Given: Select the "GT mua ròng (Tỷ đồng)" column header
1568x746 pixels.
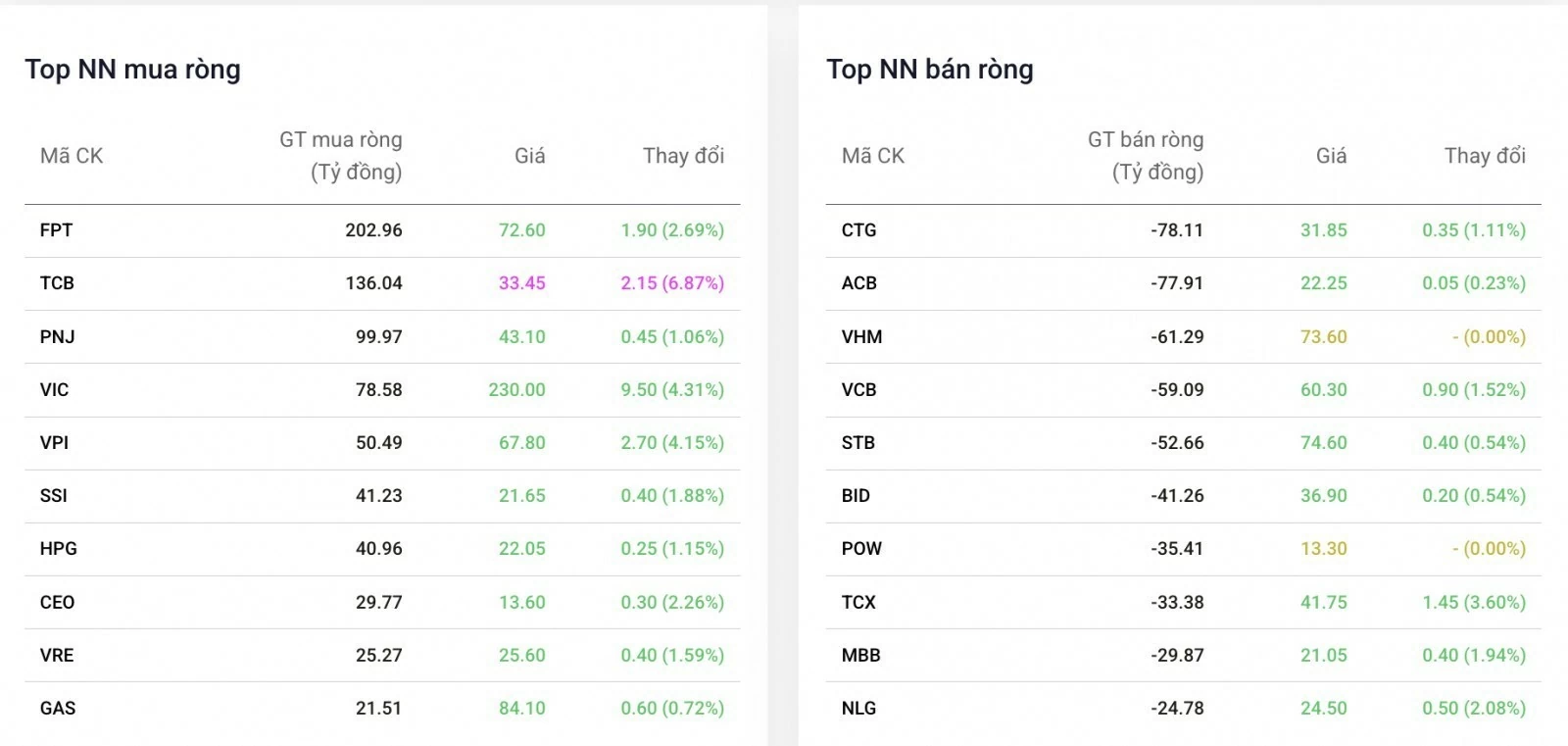Looking at the screenshot, I should point(341,156).
